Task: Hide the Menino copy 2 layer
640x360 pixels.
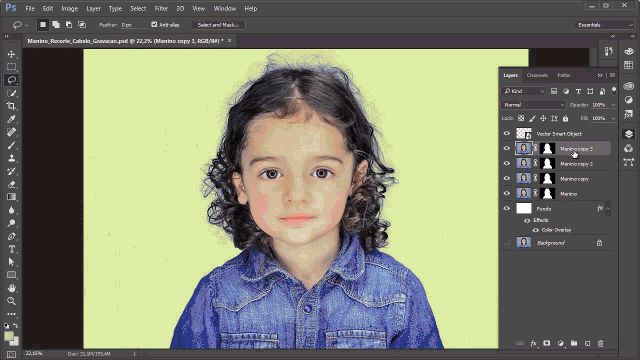Action: pos(507,164)
